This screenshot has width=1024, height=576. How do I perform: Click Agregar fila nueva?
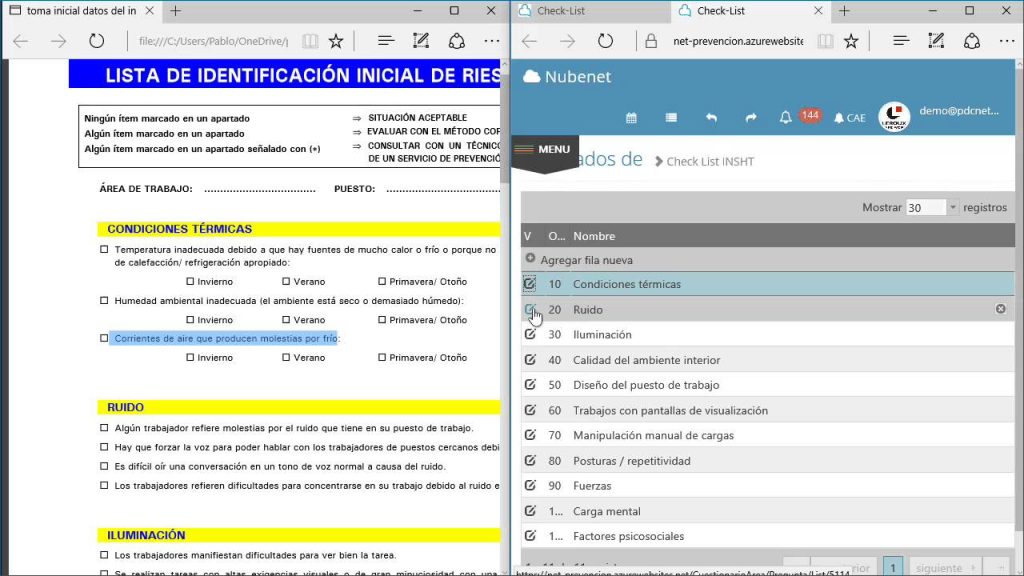click(586, 260)
